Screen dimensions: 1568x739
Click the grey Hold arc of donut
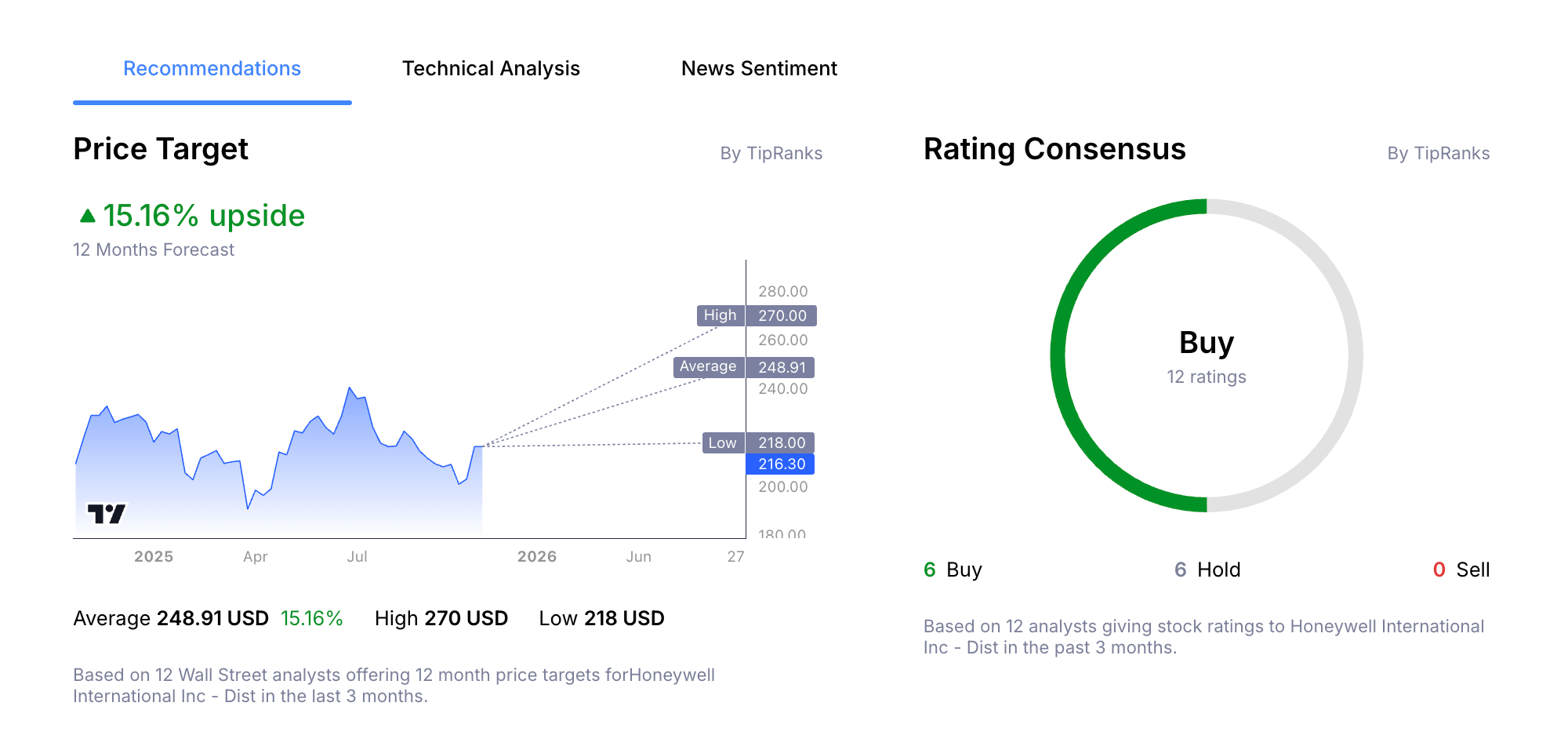pos(1355,355)
